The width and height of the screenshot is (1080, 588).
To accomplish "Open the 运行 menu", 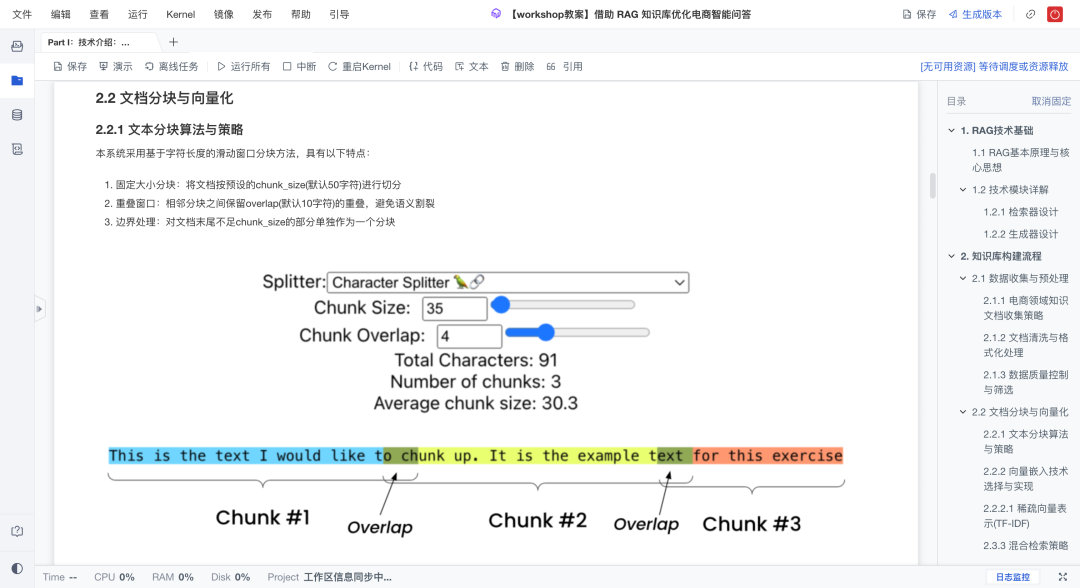I will [x=138, y=14].
